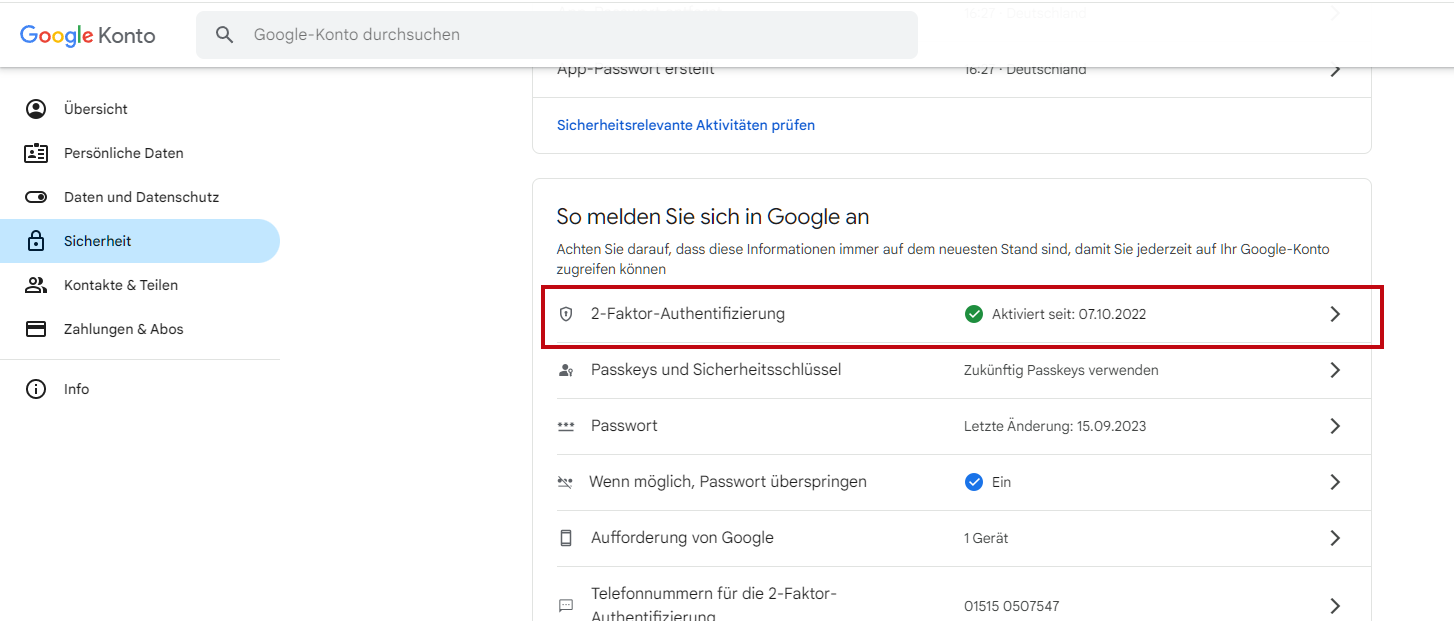Click the Zukünftig Passkeys verwenden text
This screenshot has width=1454, height=621.
pos(1061,370)
